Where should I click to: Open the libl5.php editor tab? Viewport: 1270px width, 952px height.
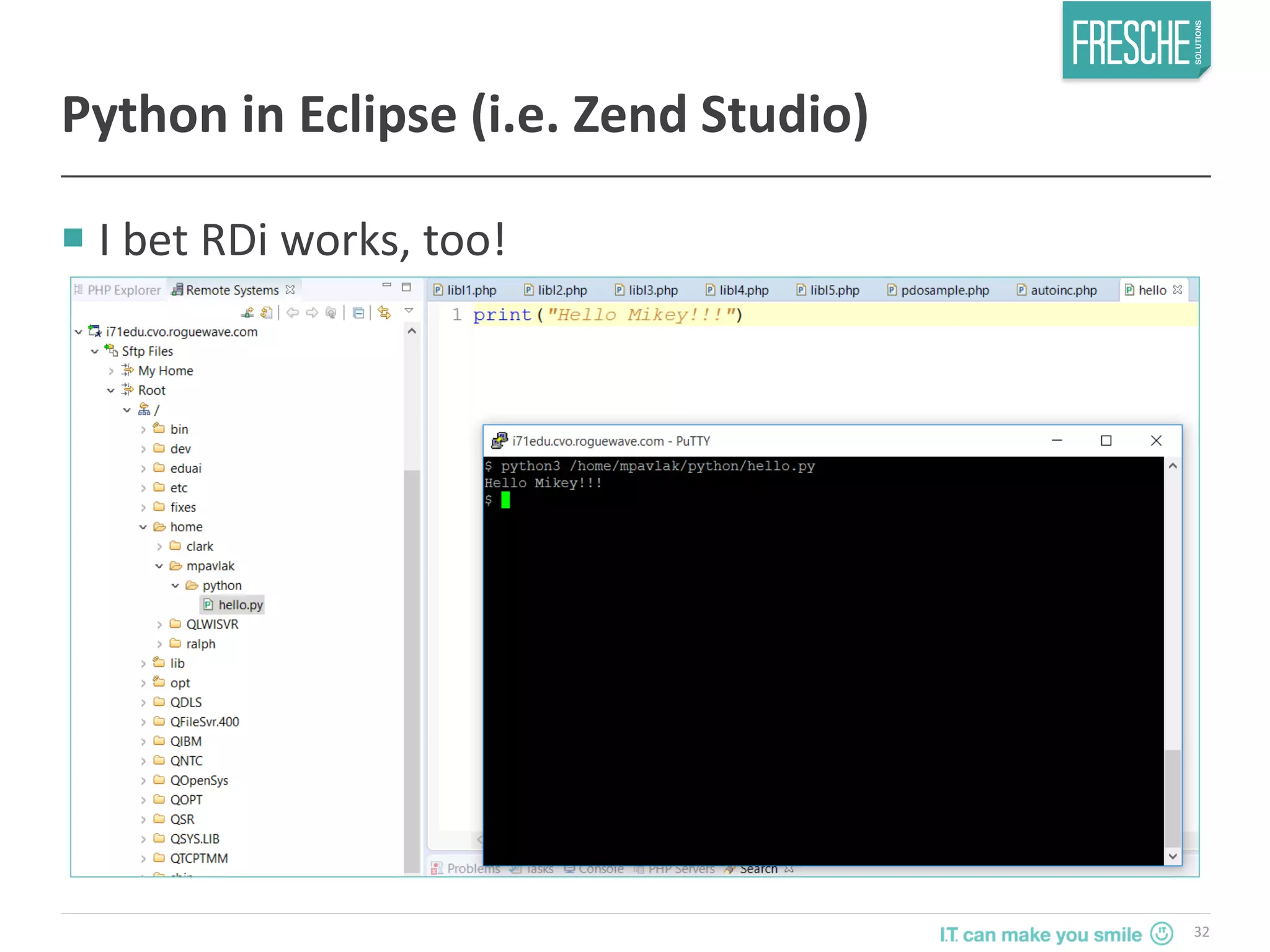[x=828, y=290]
